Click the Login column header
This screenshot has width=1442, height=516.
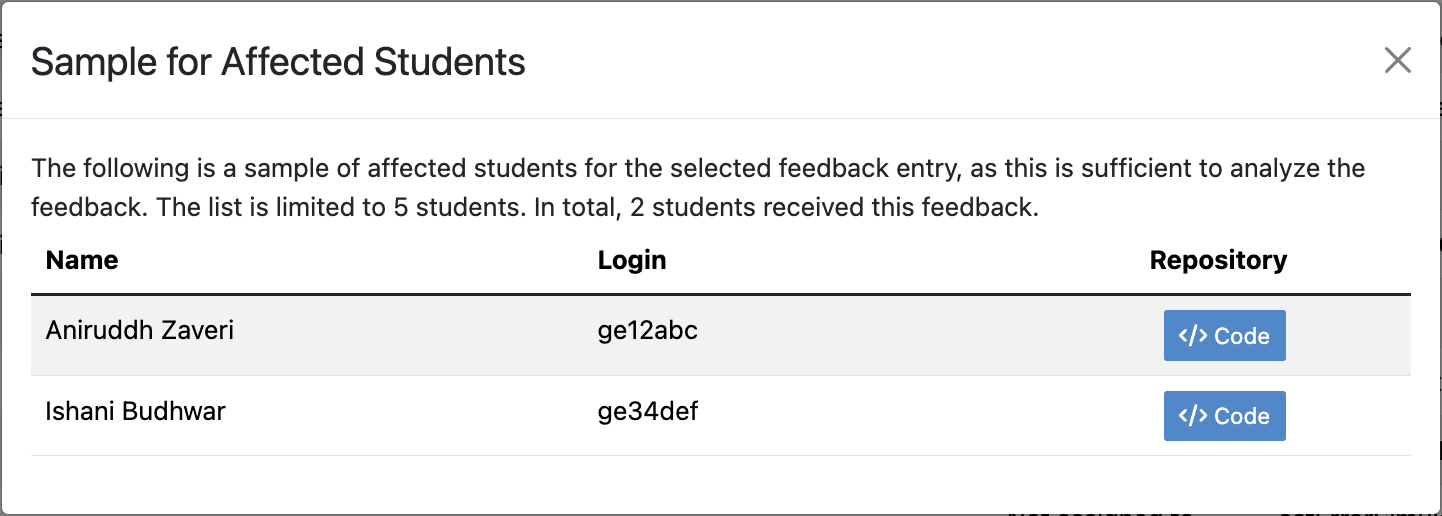pyautogui.click(x=632, y=261)
